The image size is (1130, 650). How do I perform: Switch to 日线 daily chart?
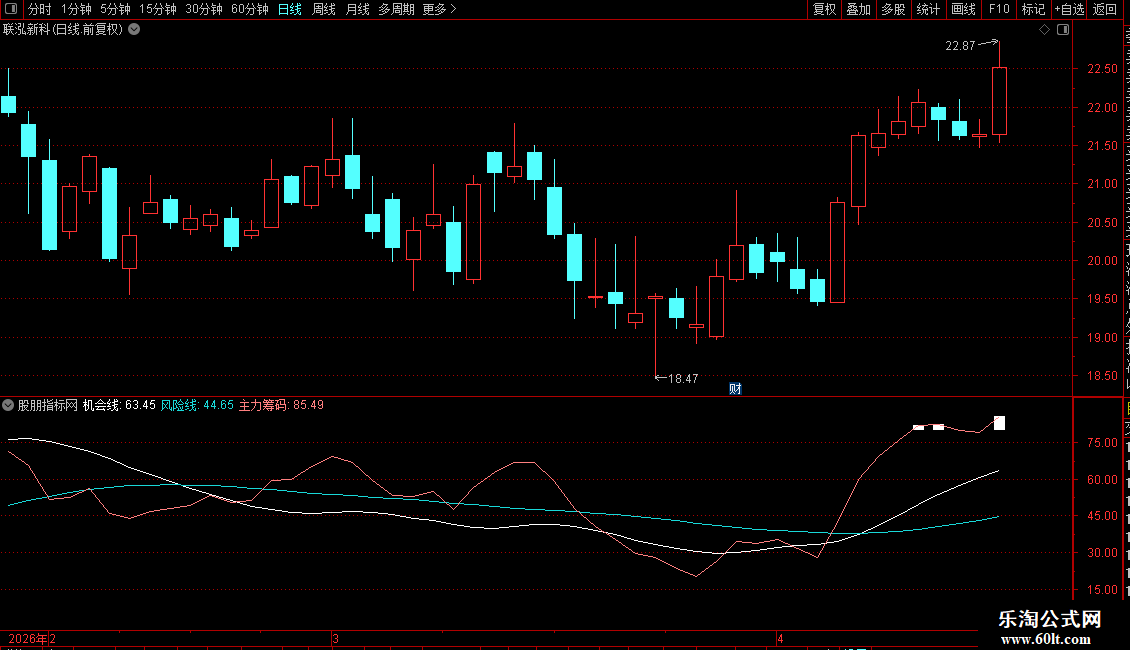tap(290, 9)
